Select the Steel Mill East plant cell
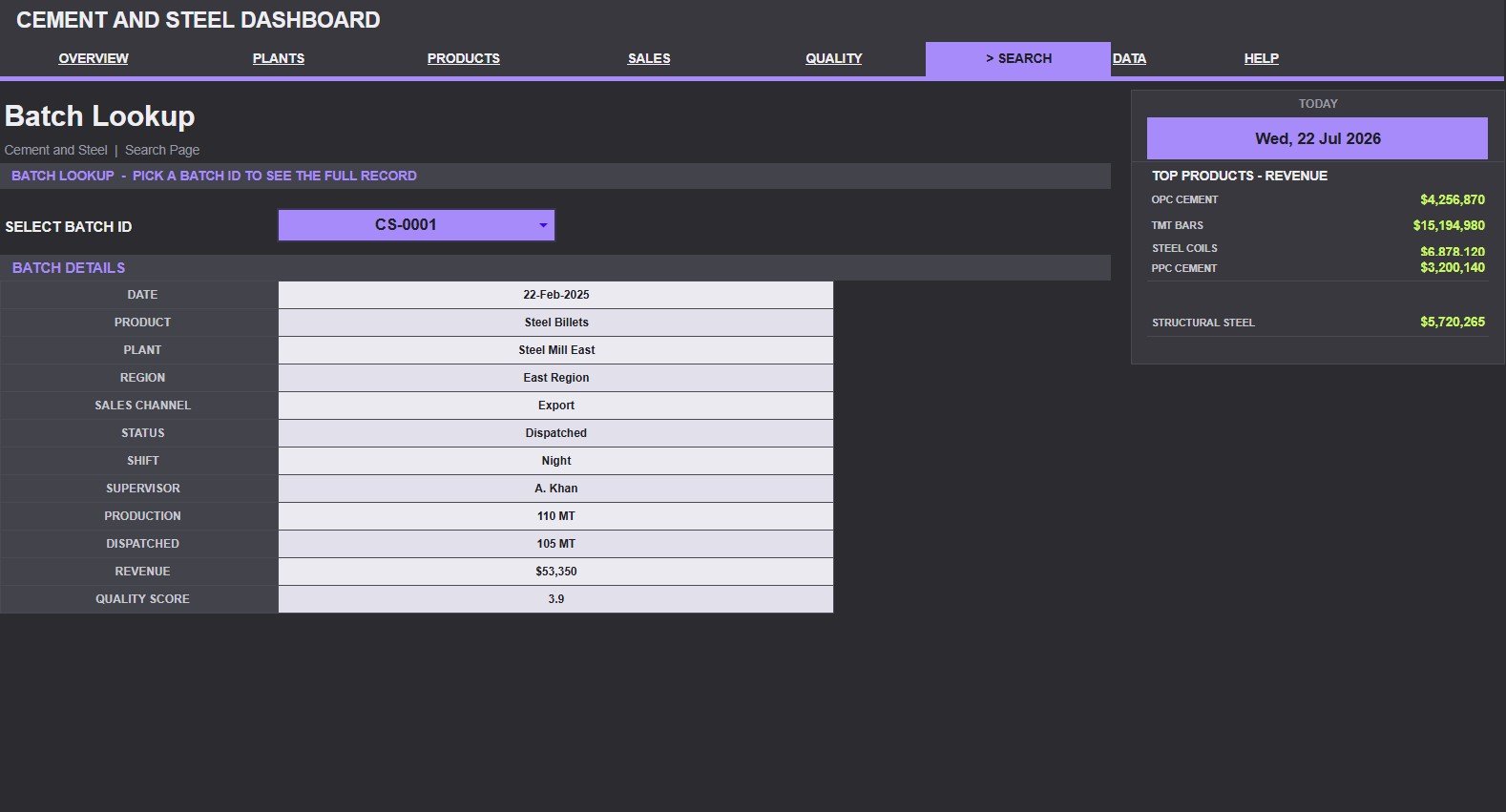The image size is (1506, 812). pos(556,350)
